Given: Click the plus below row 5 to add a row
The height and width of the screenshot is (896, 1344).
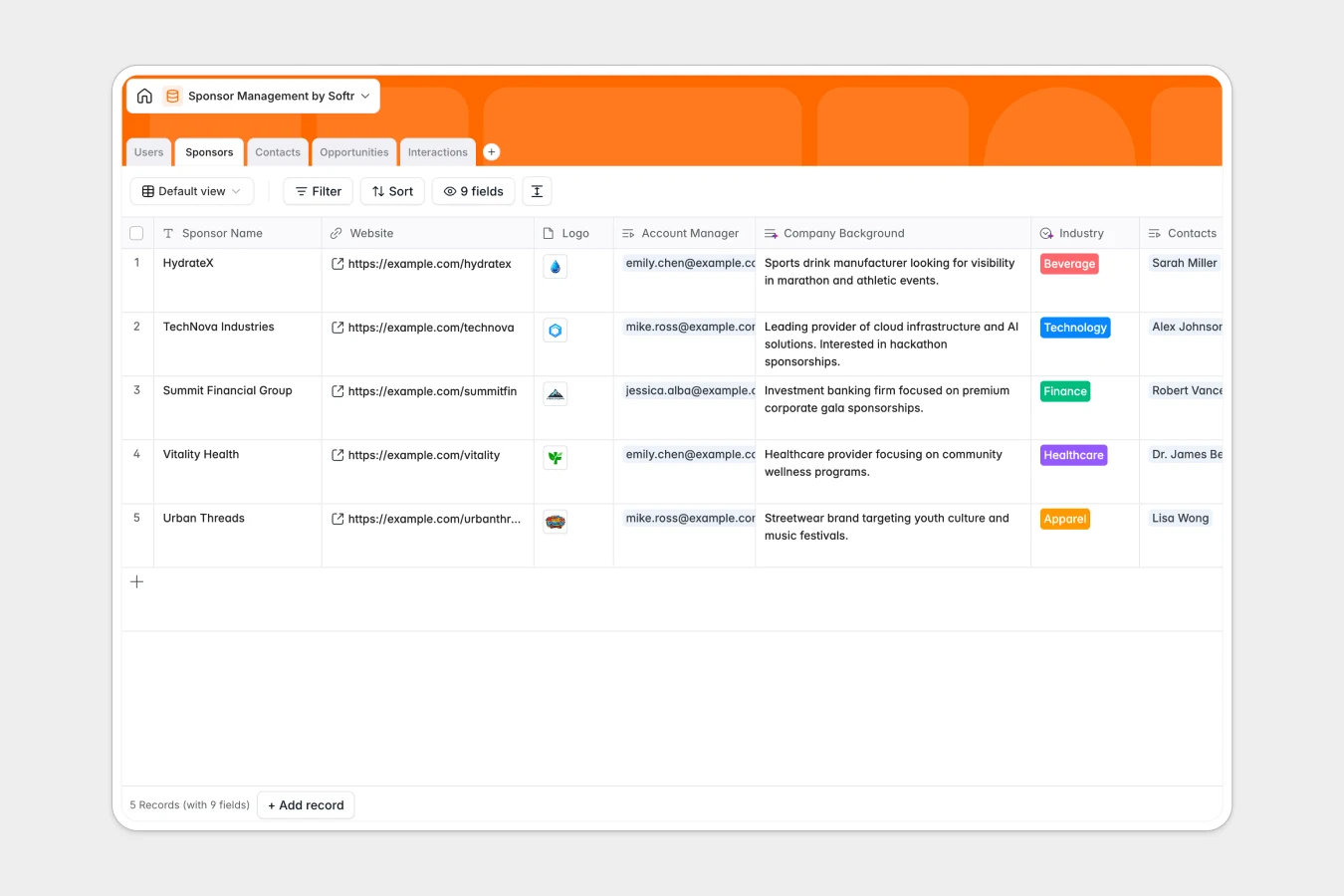Looking at the screenshot, I should (x=136, y=581).
